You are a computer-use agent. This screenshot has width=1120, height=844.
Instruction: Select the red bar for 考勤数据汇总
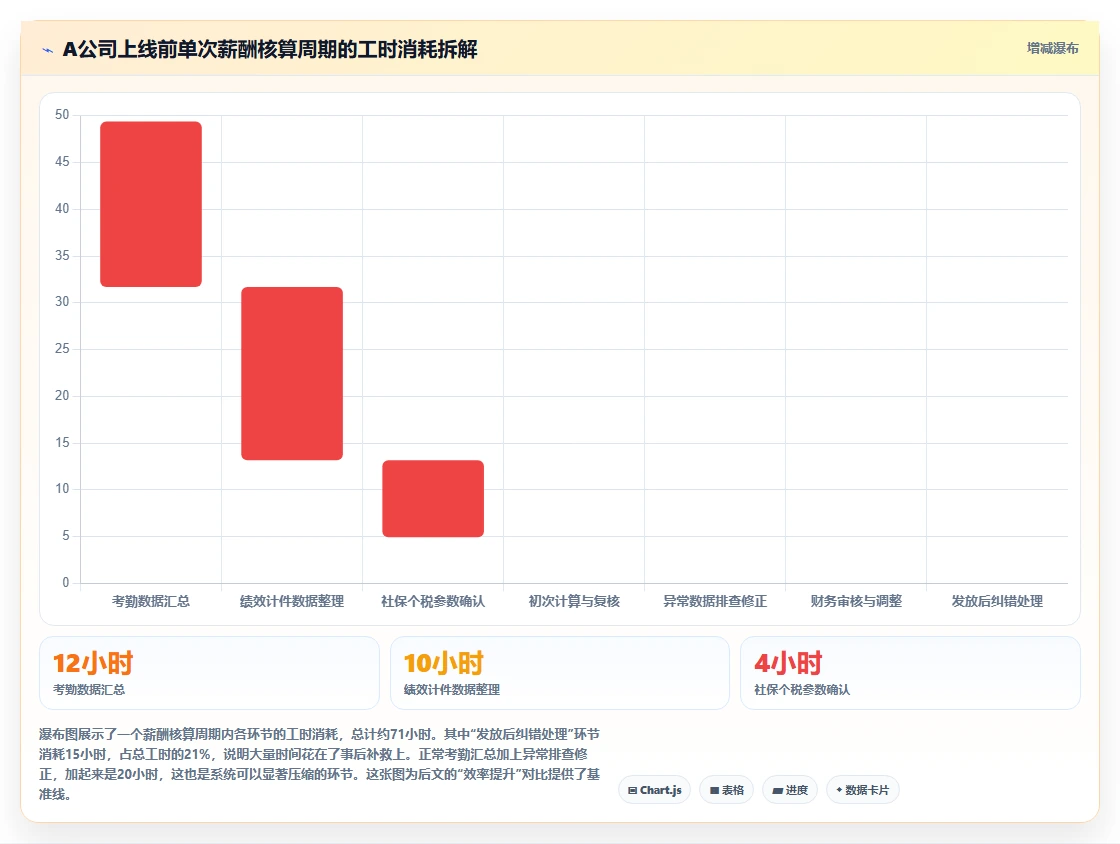pyautogui.click(x=151, y=204)
